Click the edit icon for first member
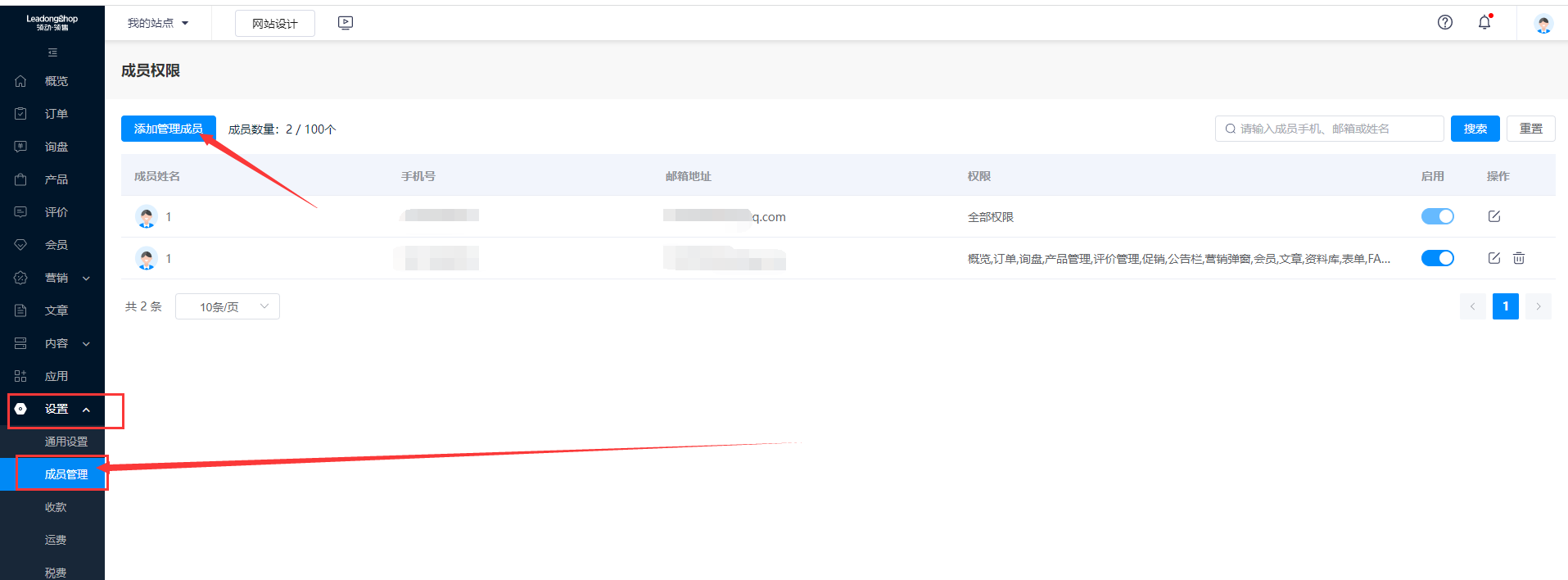Screen dimensions: 1568x580 [1494, 216]
